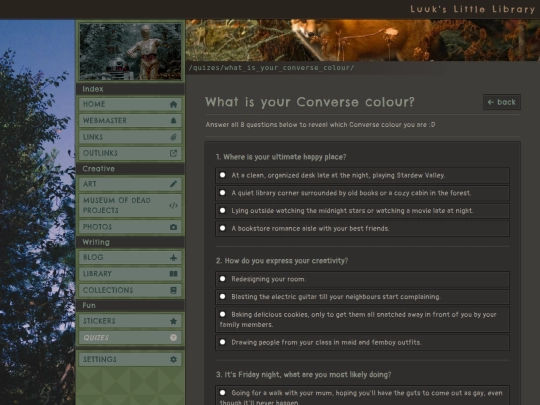Viewport: 540px width, 405px height.
Task: Click the star icon beside STICKERS
Action: [x=173, y=321]
